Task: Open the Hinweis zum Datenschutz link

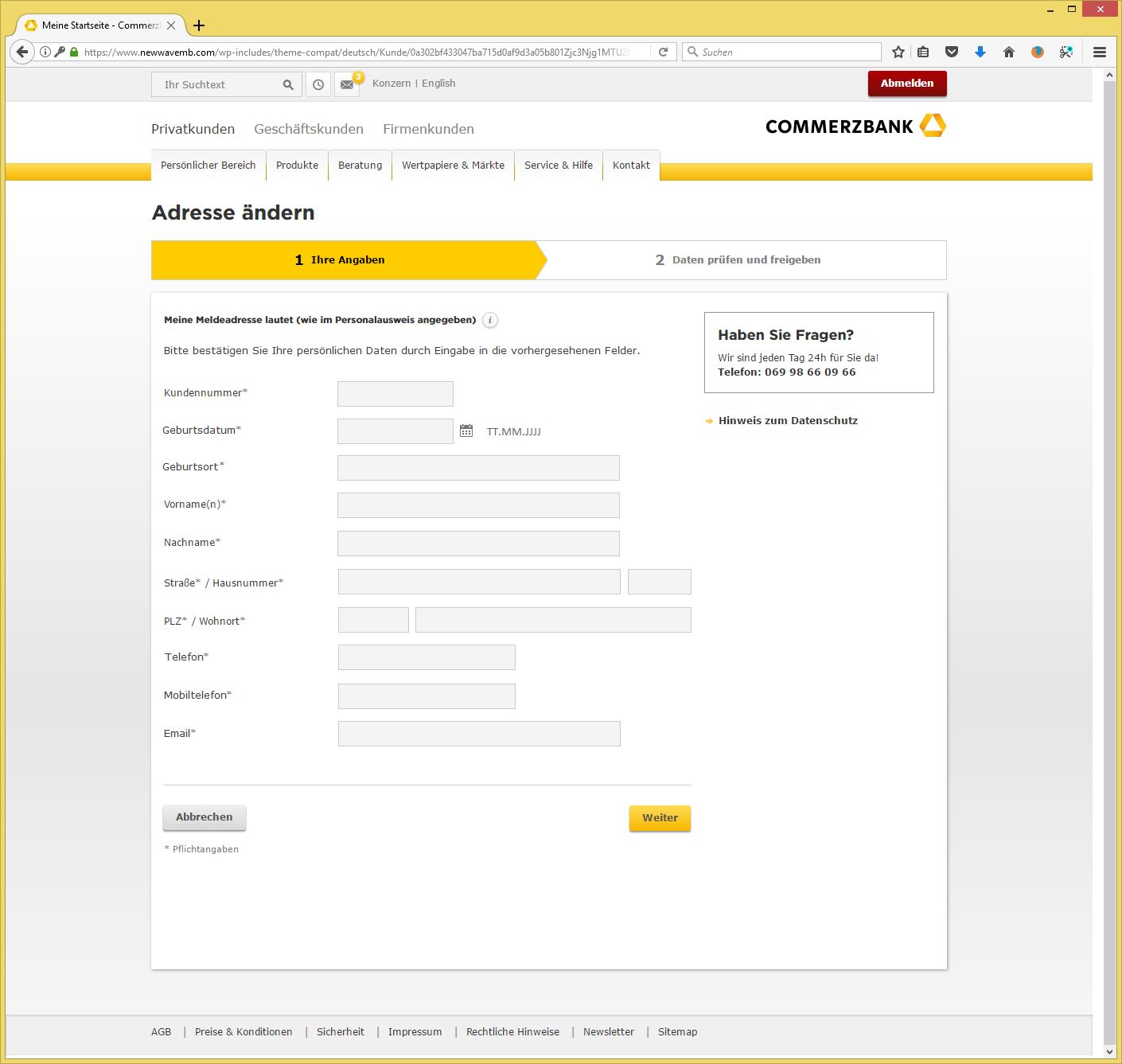Action: (x=788, y=421)
